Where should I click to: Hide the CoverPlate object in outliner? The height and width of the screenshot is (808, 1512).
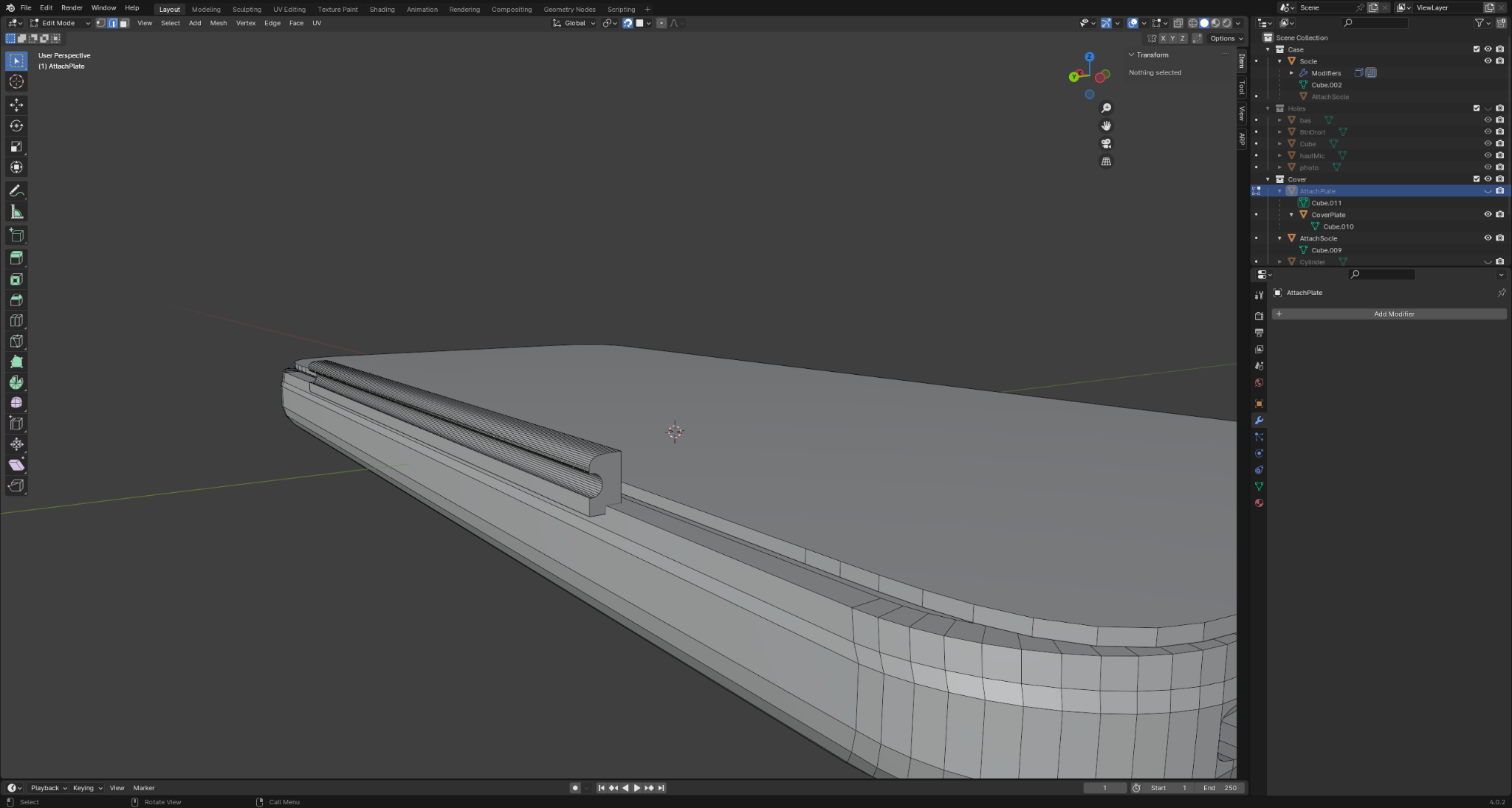(x=1488, y=215)
